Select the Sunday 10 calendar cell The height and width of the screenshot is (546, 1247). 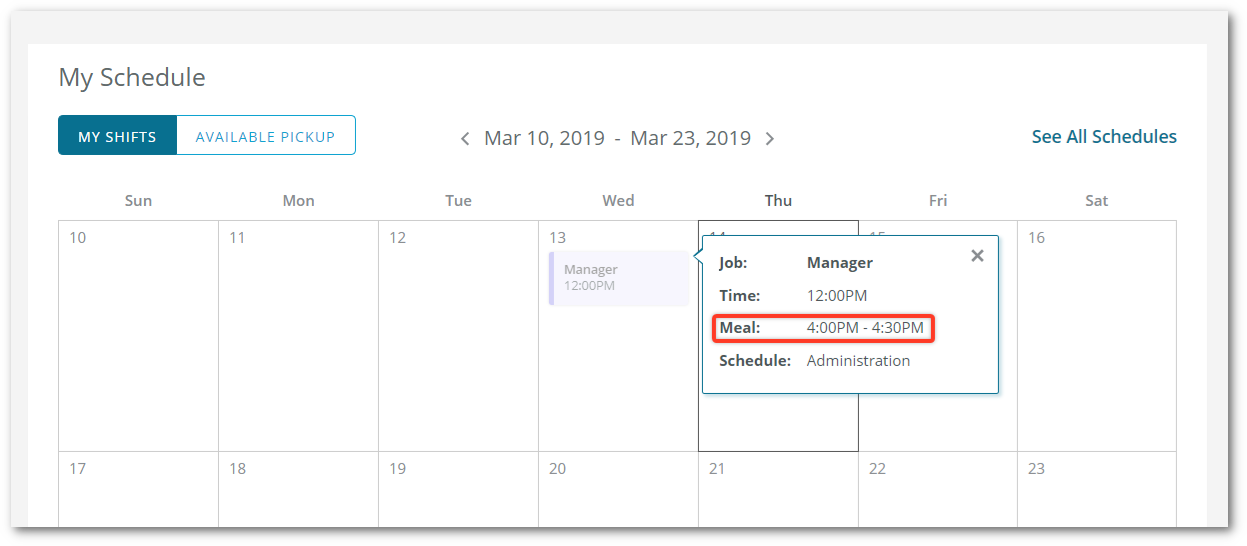[138, 336]
